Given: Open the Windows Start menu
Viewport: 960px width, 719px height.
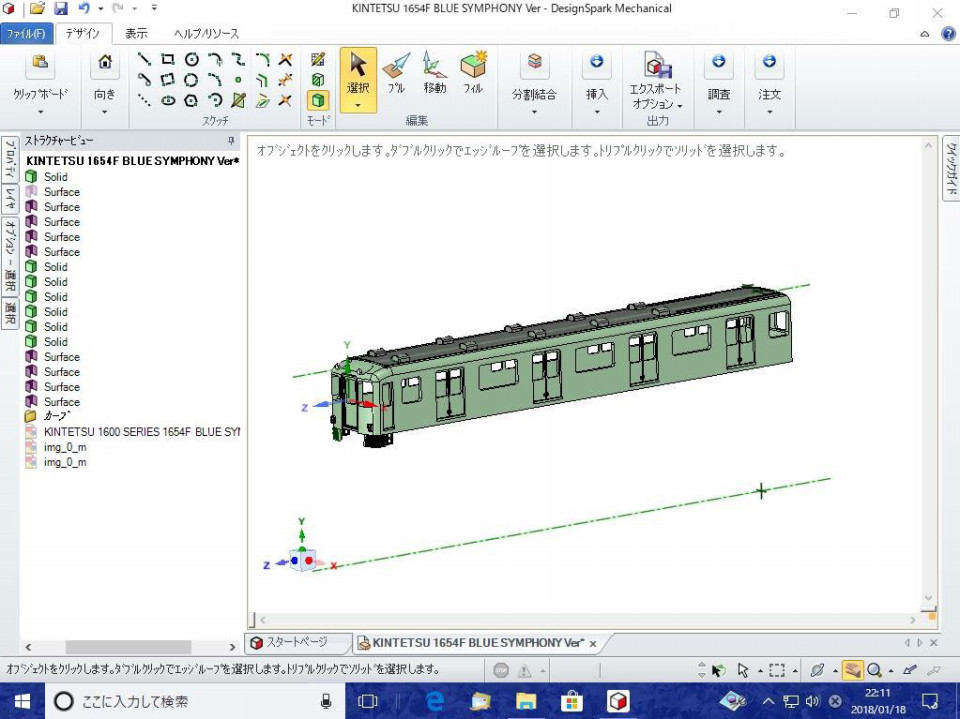Looking at the screenshot, I should coord(22,701).
